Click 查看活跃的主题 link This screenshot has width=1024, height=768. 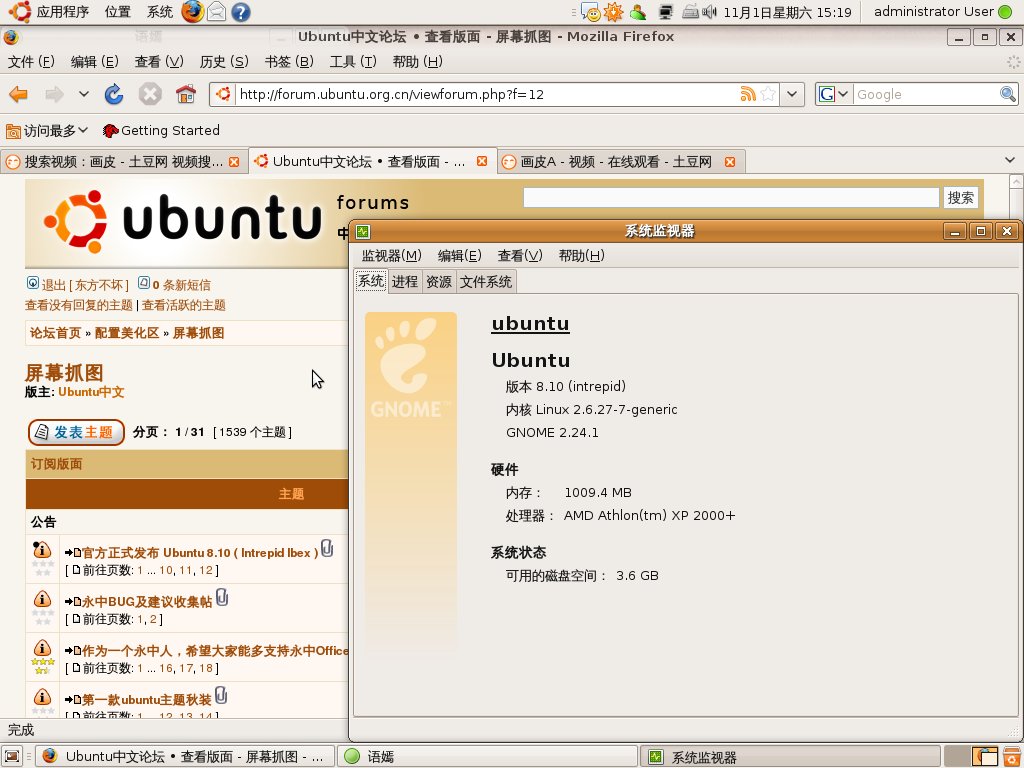pyautogui.click(x=184, y=305)
